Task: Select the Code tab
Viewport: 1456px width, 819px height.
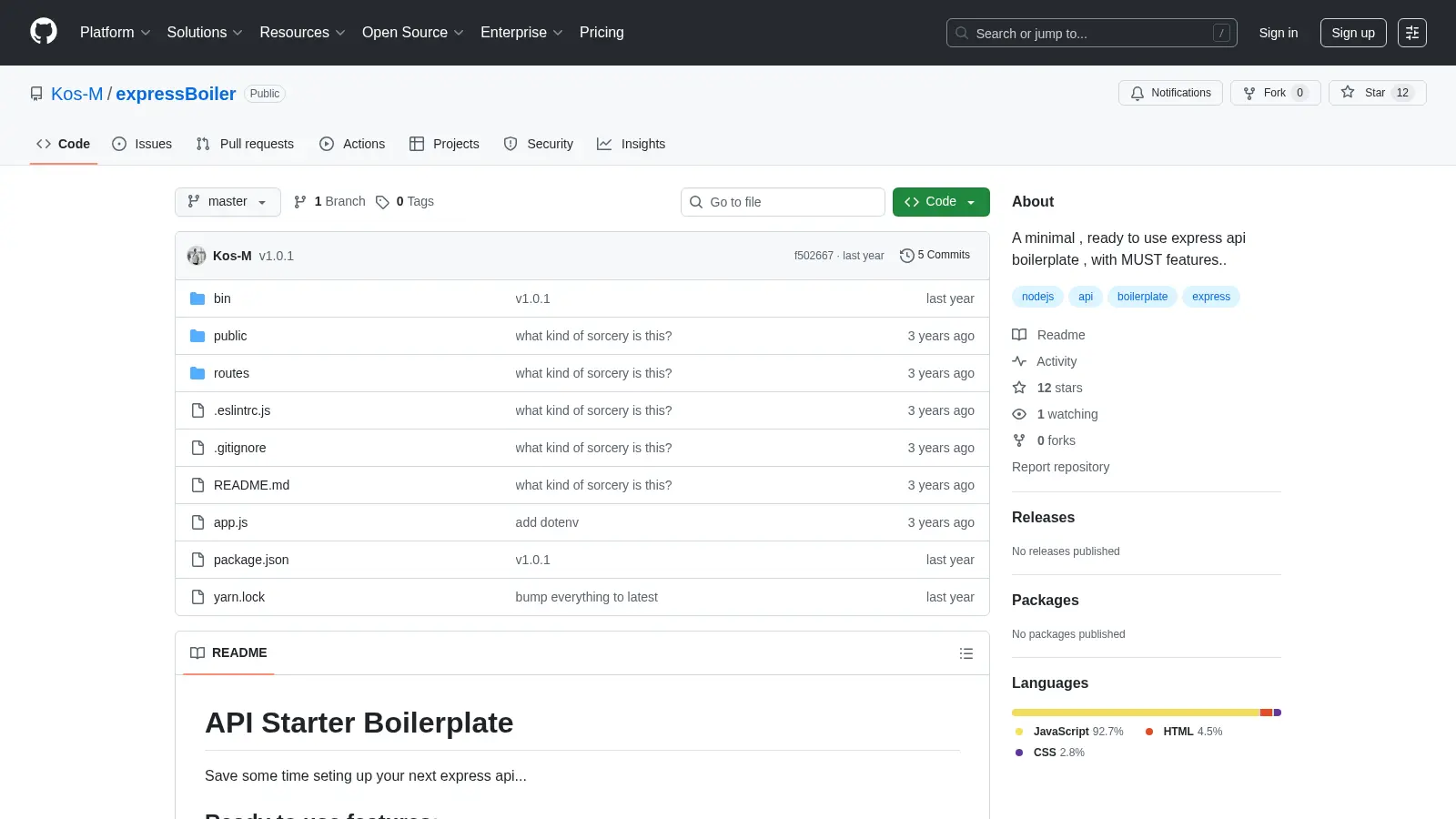Action: tap(64, 144)
